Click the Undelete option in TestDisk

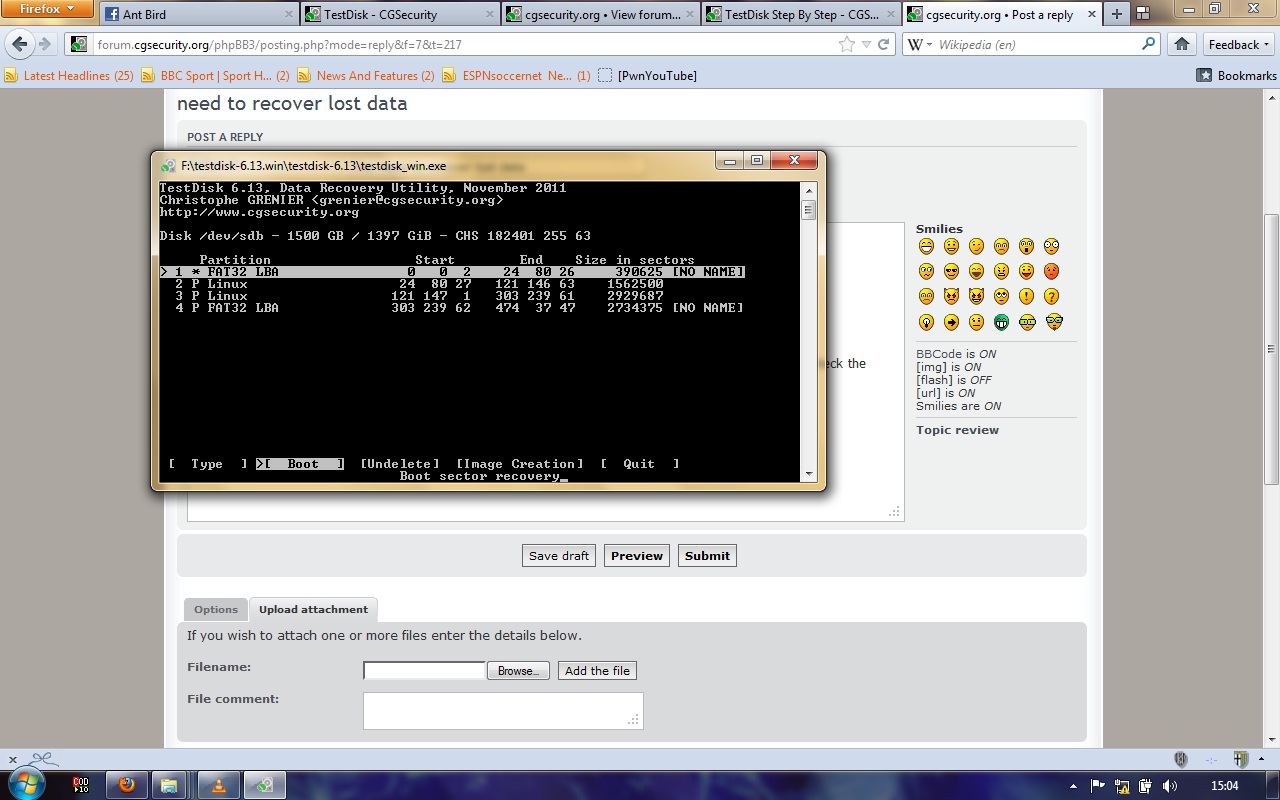[x=400, y=464]
